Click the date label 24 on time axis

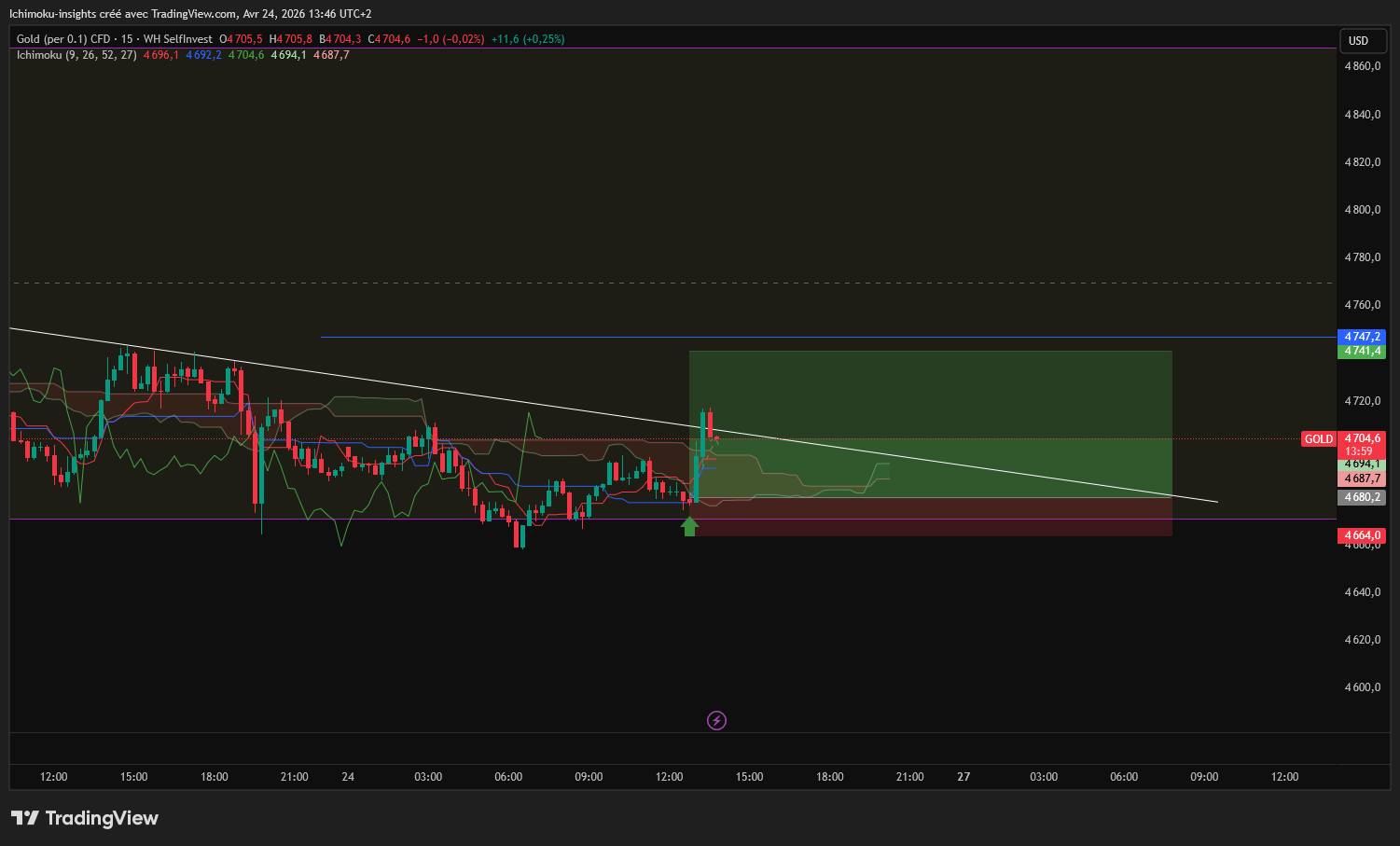point(348,777)
